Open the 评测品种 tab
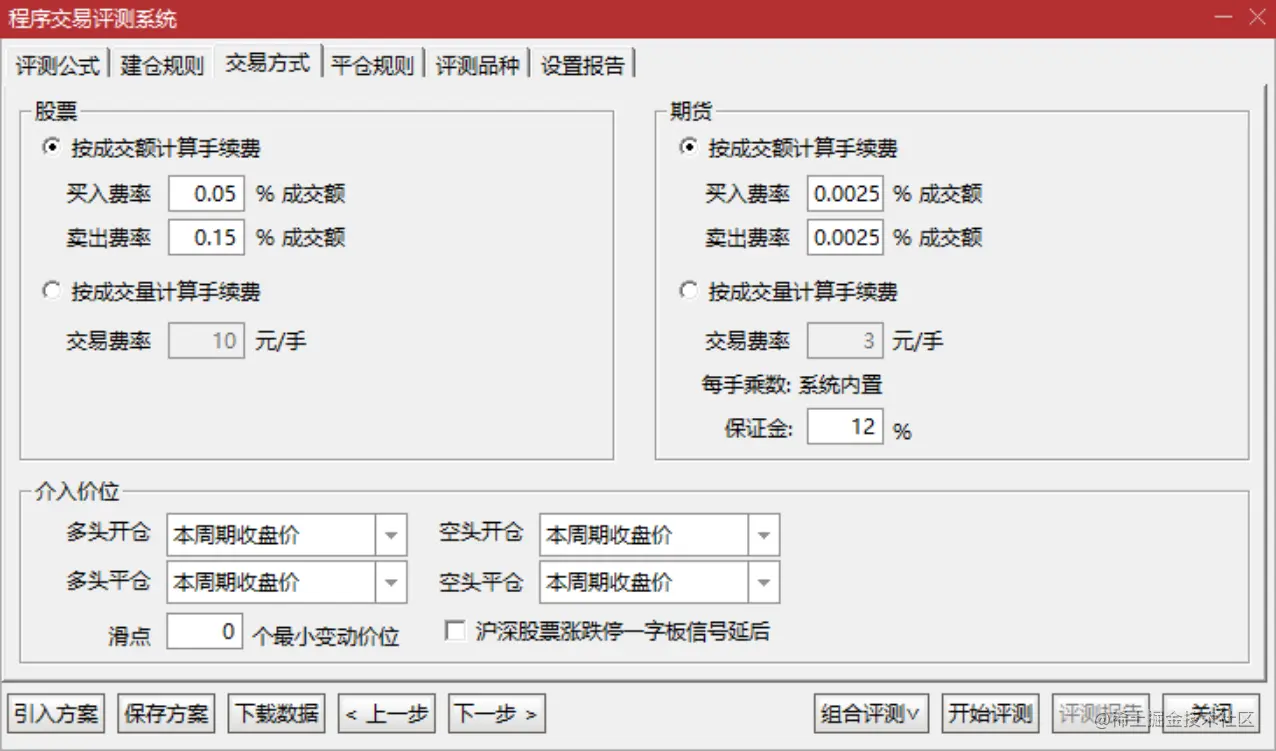The height and width of the screenshot is (751, 1276). (x=478, y=66)
